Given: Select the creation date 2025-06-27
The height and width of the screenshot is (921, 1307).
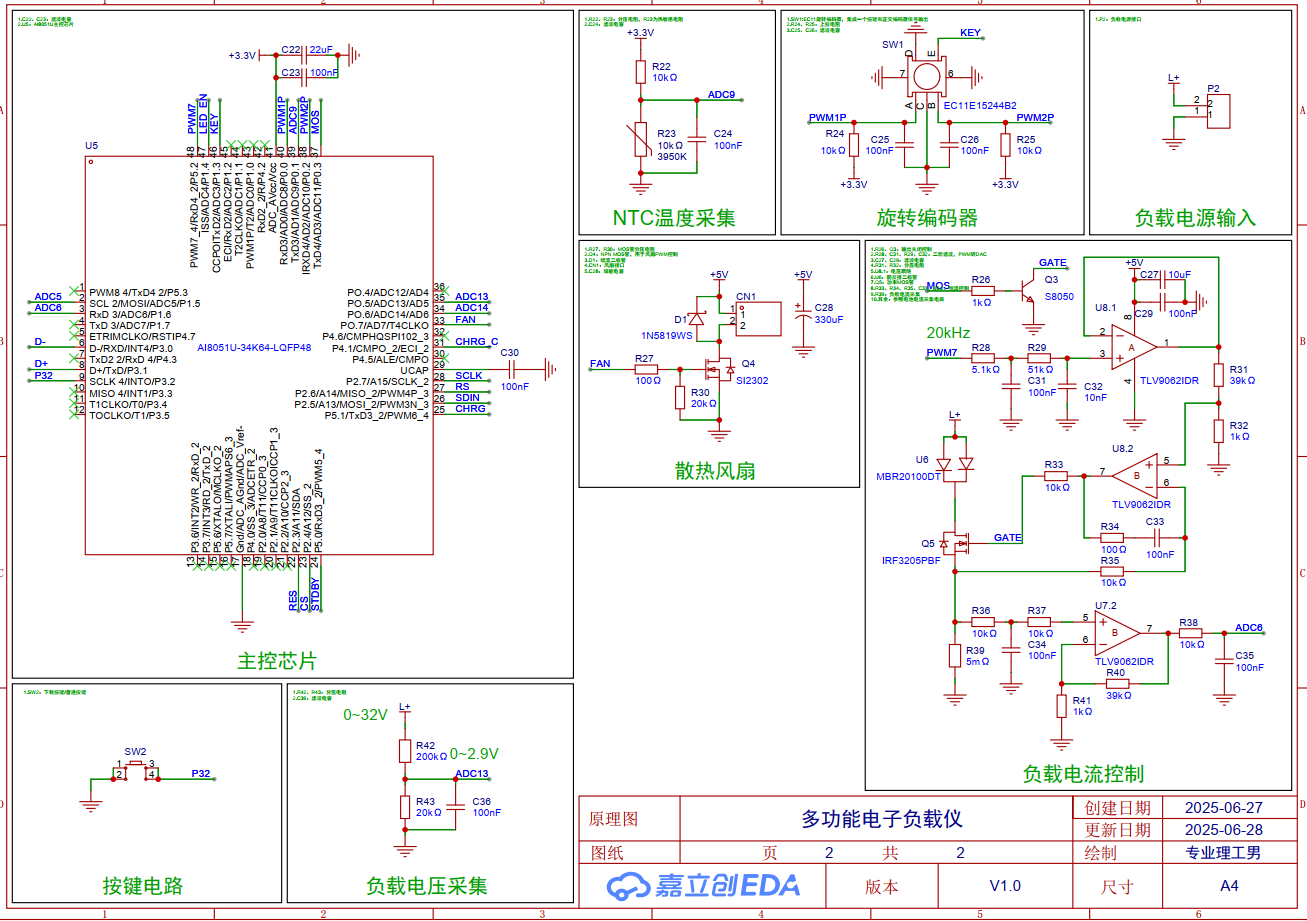Looking at the screenshot, I should pos(1223,808).
